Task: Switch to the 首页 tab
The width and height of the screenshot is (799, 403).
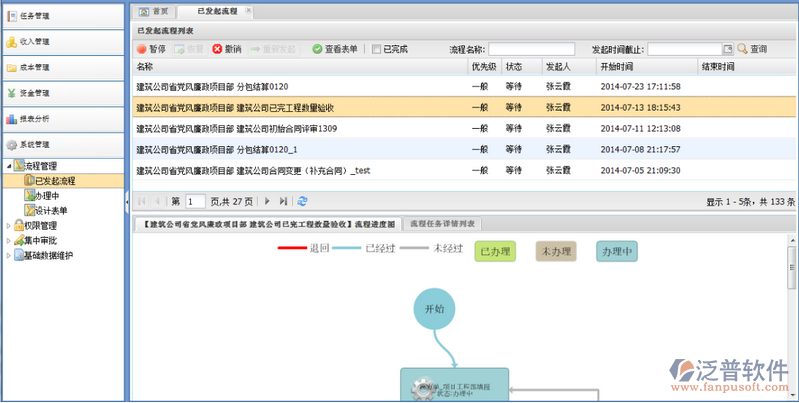Action: pyautogui.click(x=154, y=11)
